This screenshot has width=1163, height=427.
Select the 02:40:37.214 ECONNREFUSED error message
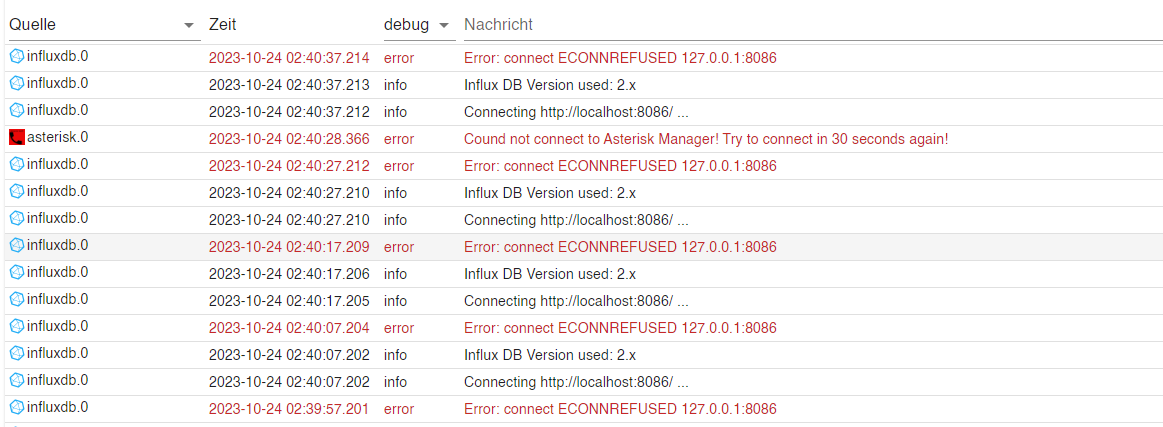coord(620,58)
